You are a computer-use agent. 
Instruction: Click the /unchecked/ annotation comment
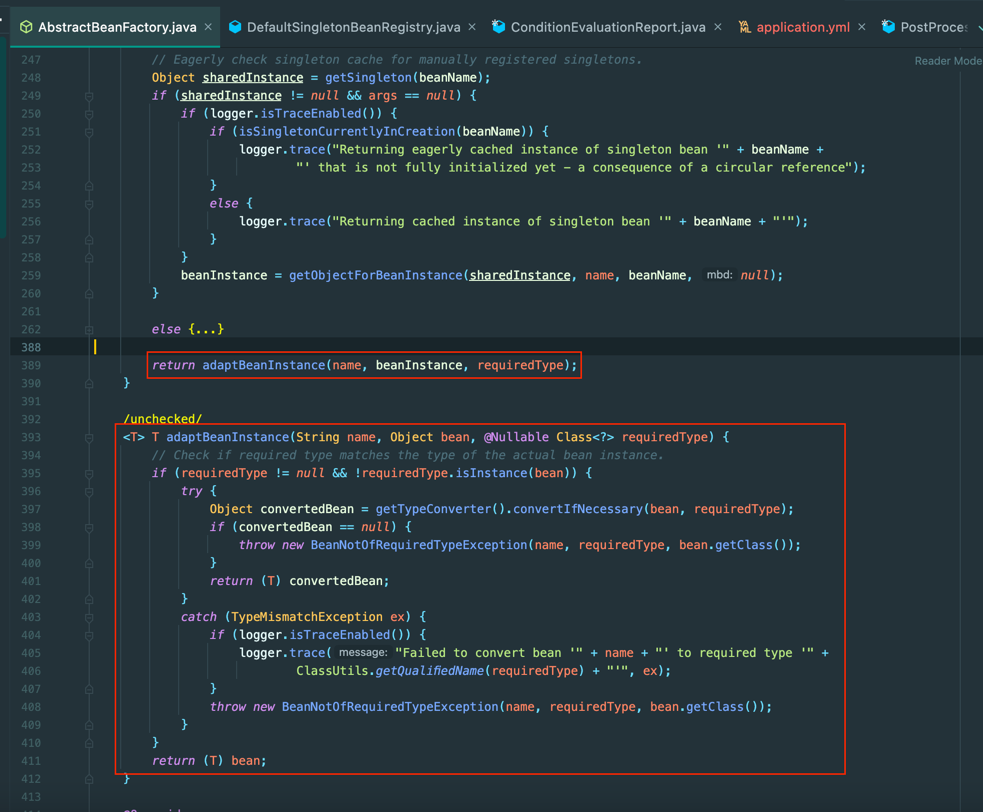pos(163,419)
